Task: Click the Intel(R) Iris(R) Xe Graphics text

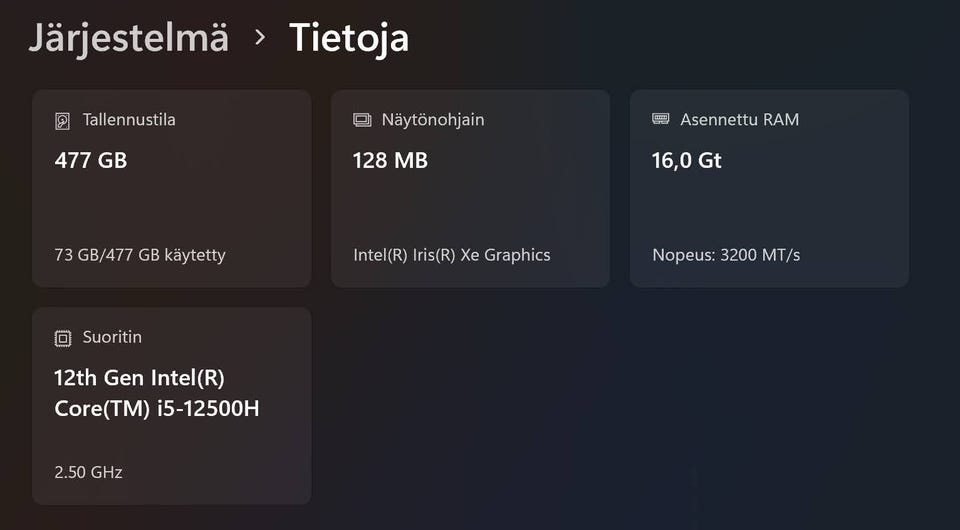Action: click(452, 255)
